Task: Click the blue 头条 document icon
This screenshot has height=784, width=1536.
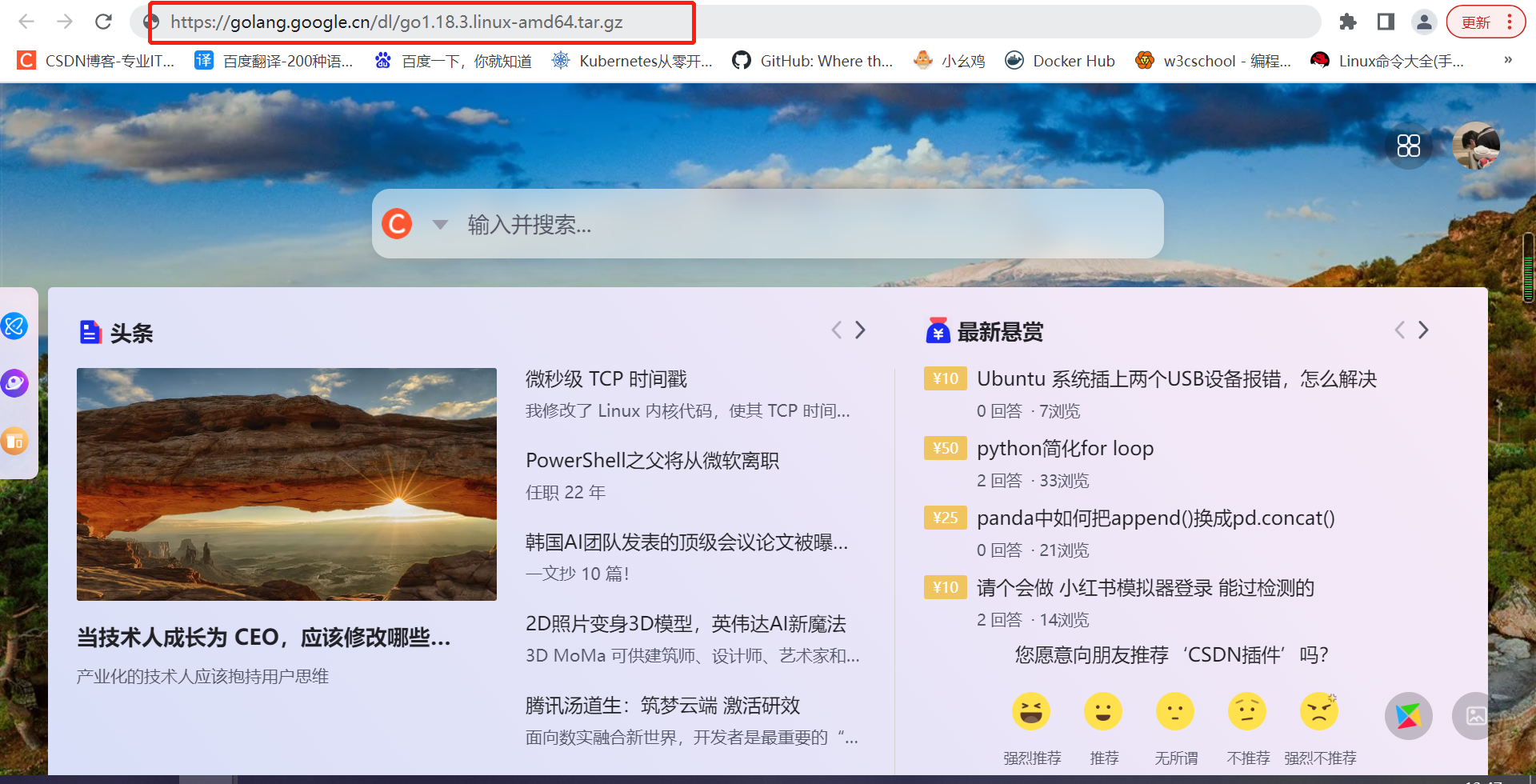Action: pos(90,332)
